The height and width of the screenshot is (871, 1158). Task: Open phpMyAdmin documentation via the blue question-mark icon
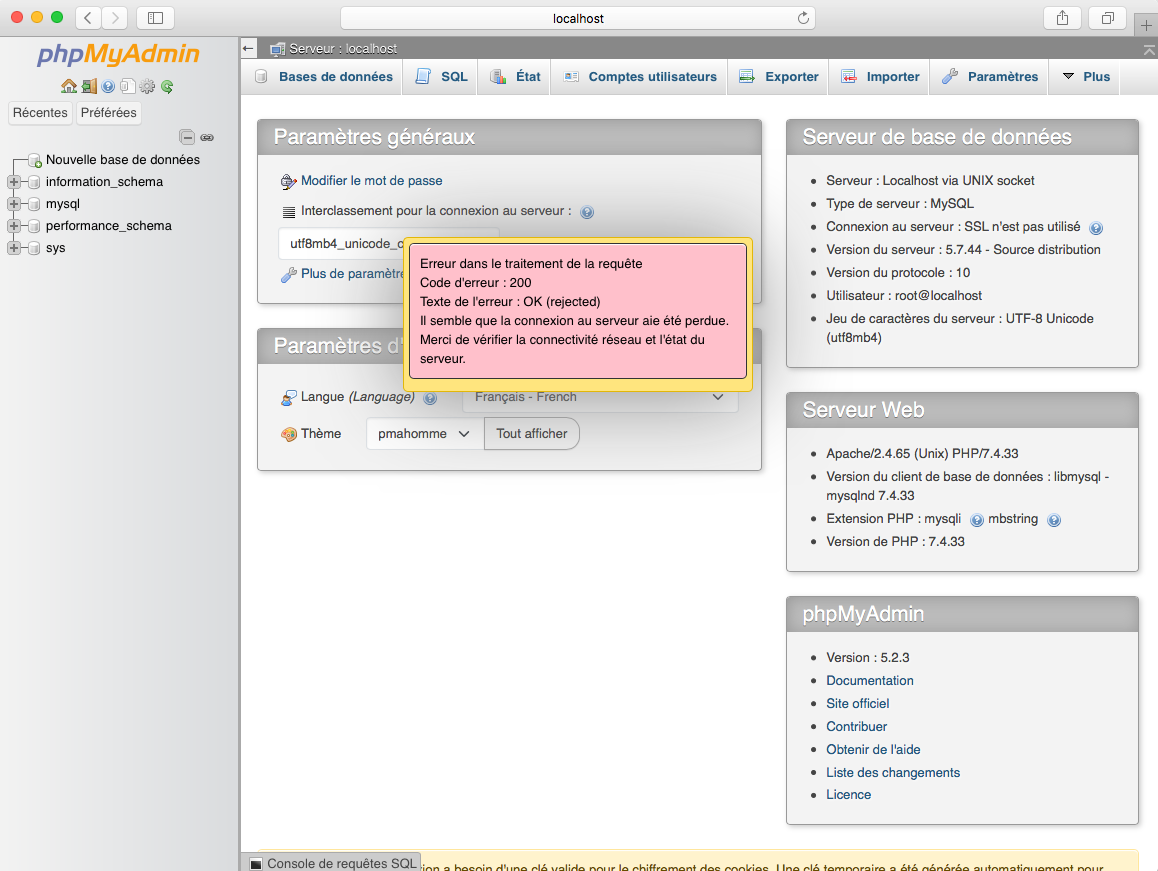108,87
